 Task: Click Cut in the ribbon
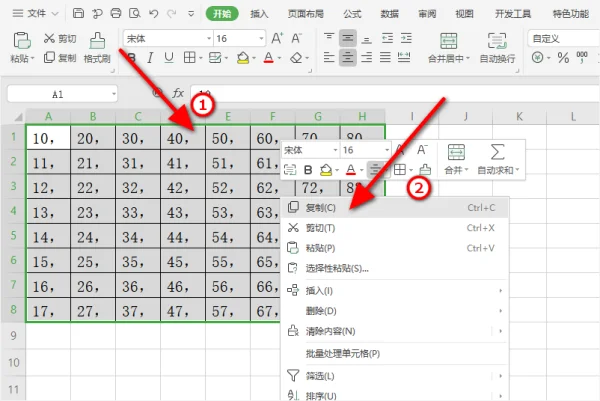pos(60,38)
